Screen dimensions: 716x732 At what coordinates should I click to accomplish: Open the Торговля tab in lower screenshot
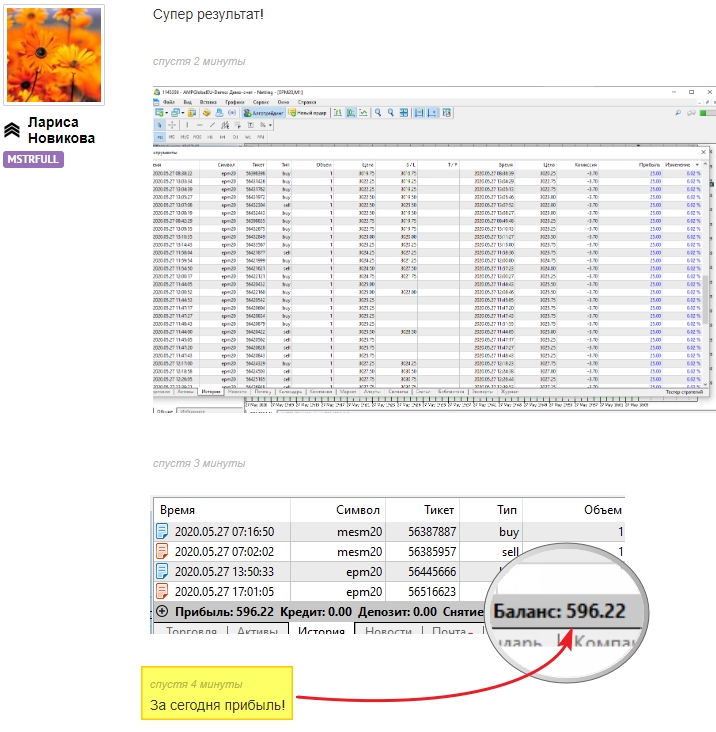tap(191, 629)
